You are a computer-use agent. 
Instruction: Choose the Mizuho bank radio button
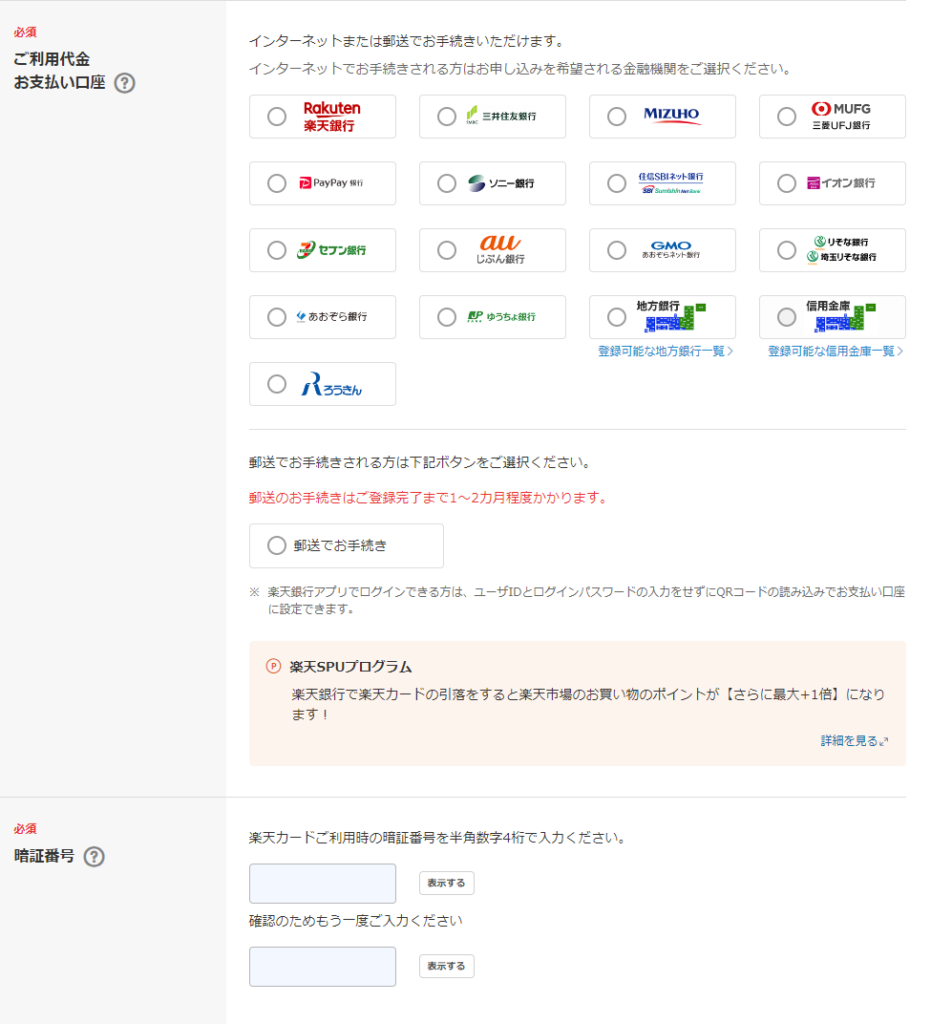click(616, 117)
